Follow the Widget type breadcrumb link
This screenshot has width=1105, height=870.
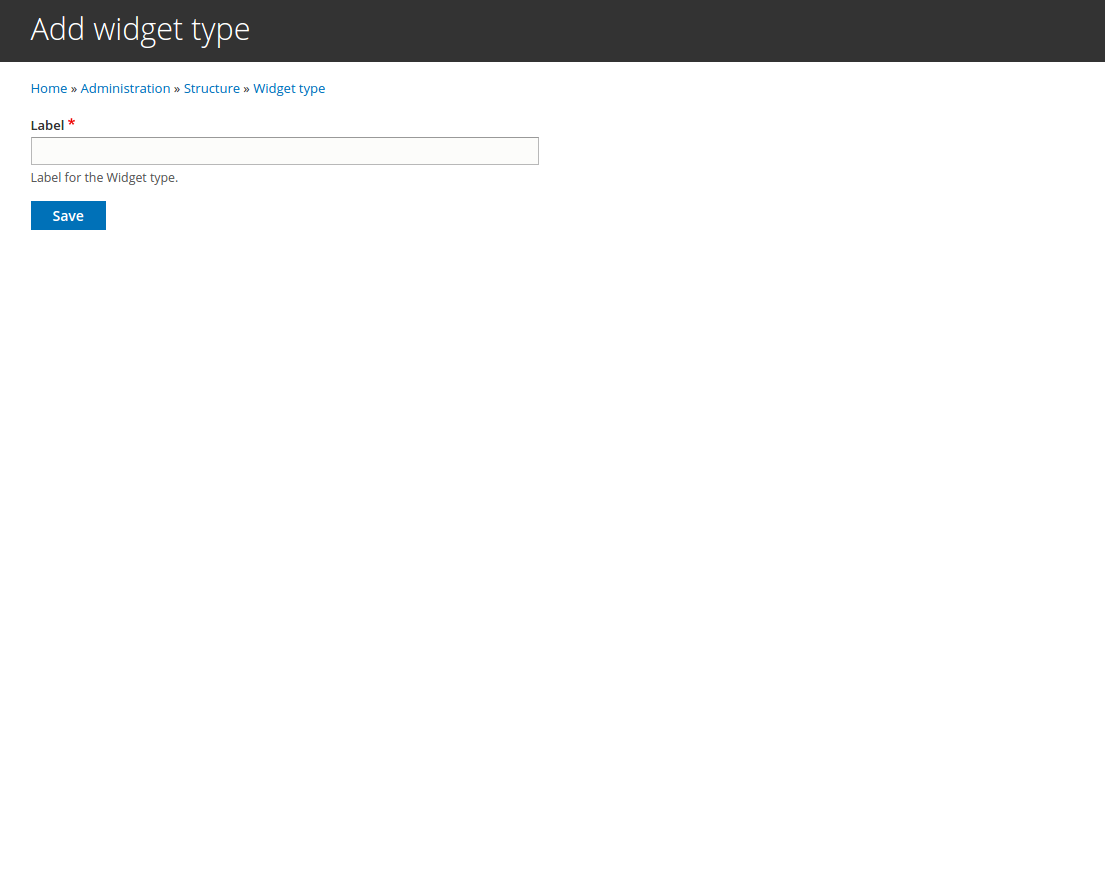point(289,89)
